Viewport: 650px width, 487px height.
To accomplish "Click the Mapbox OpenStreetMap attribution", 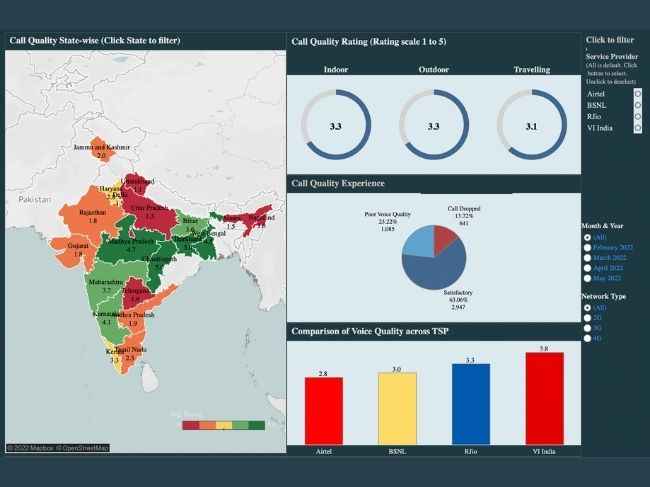I will [x=58, y=448].
